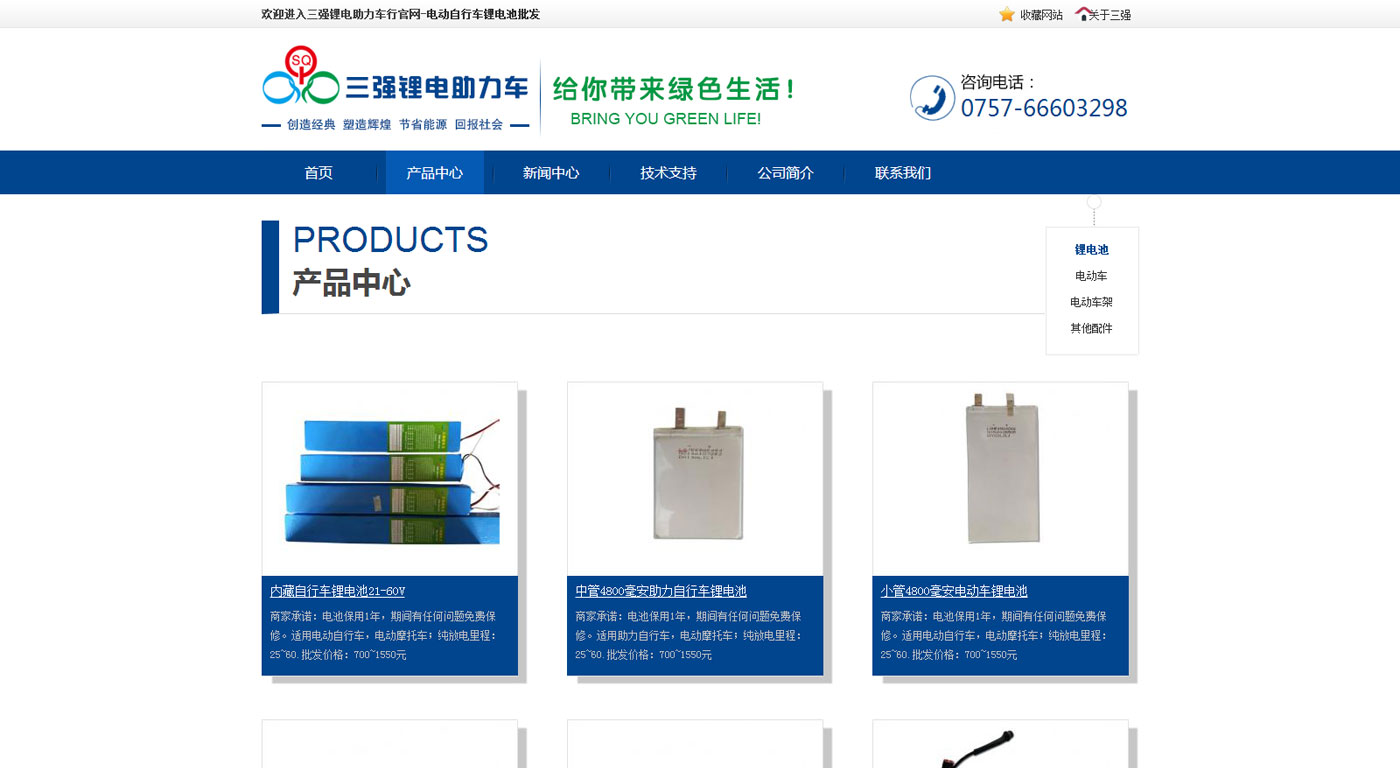Click the 收藏网站 text link
Screen dimensions: 1400x768
tap(1041, 15)
